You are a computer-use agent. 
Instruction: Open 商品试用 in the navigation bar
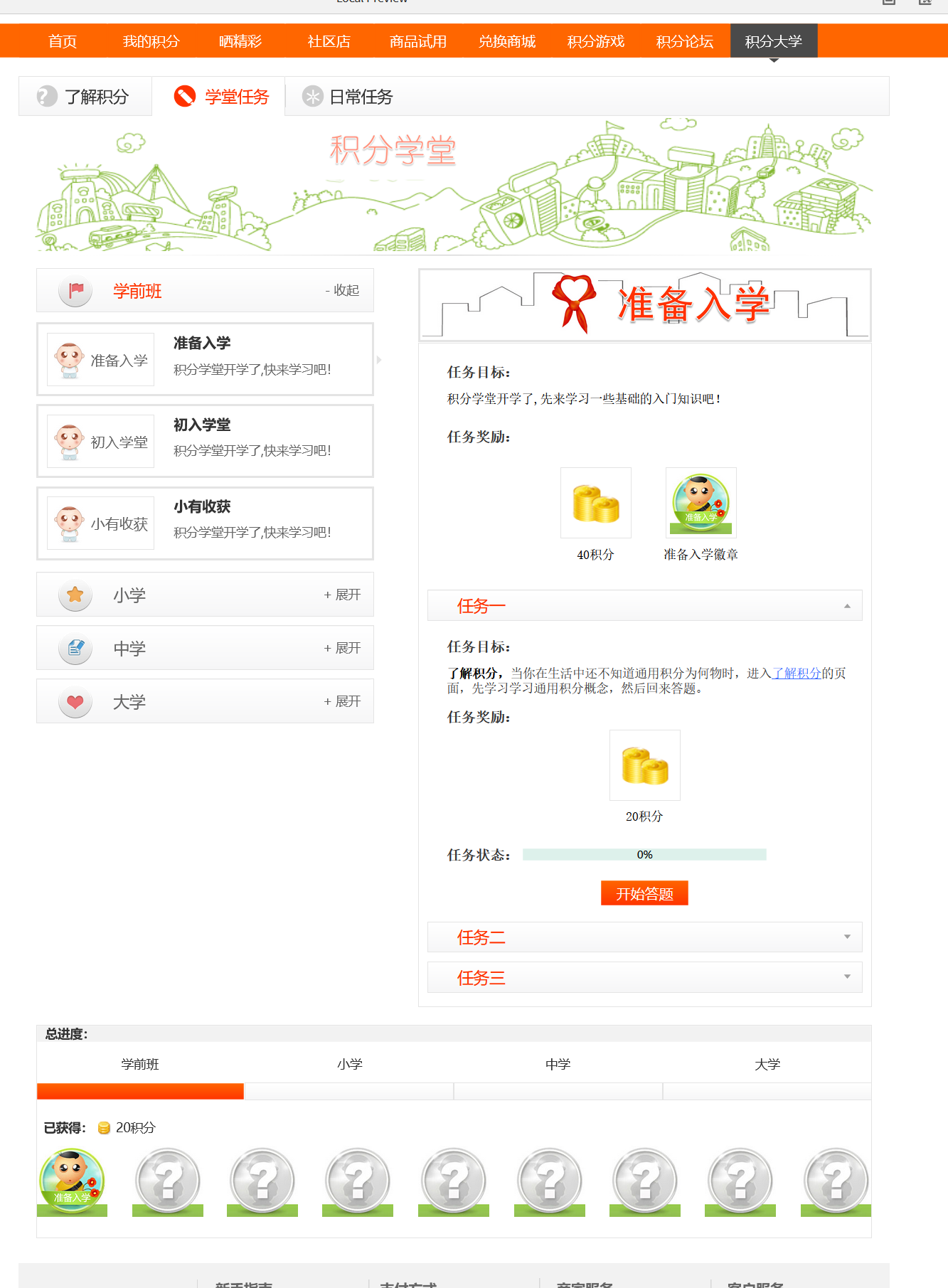[x=418, y=41]
